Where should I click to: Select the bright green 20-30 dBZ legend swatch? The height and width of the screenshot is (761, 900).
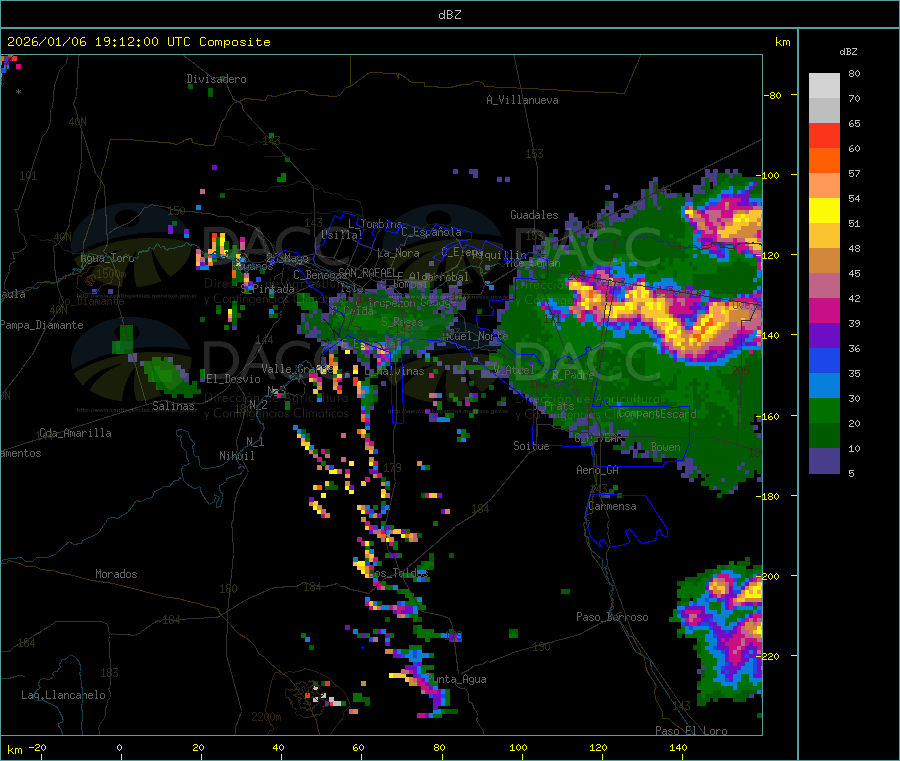point(824,410)
